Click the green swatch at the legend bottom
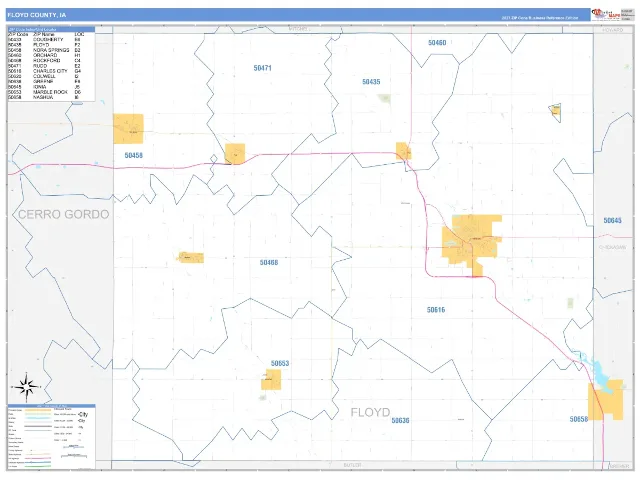This screenshot has height=480, width=640. [x=38, y=466]
